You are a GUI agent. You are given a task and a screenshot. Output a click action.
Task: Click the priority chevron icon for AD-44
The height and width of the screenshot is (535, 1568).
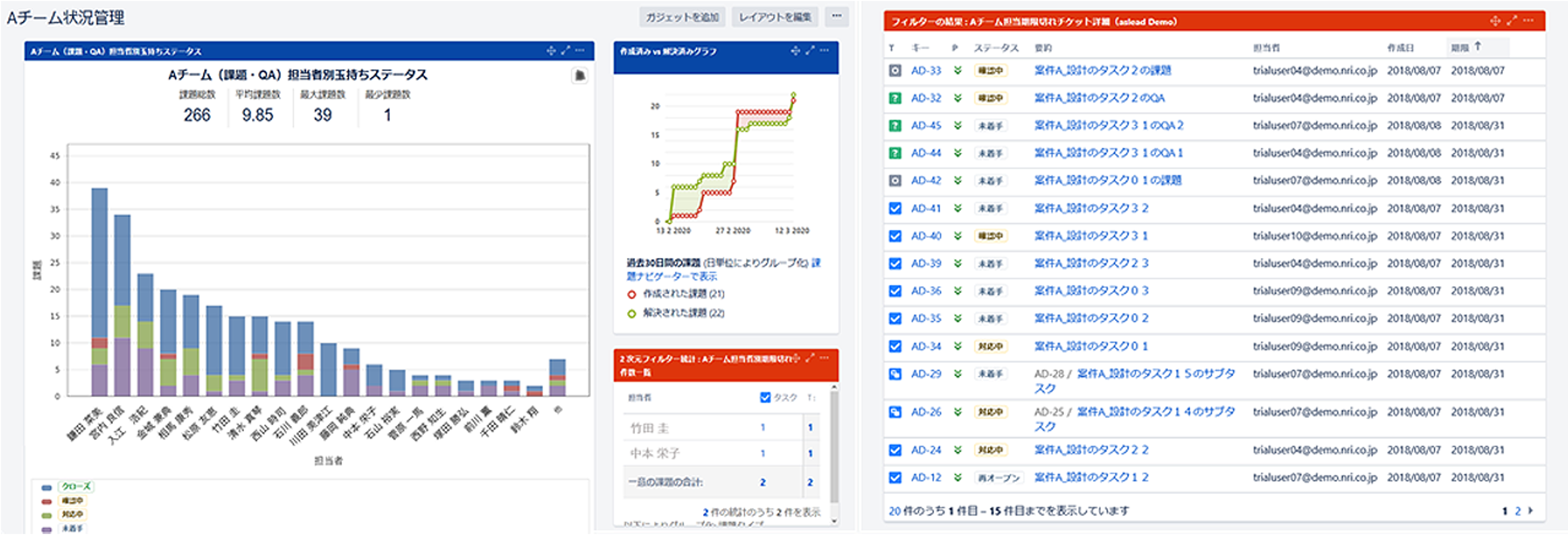tap(958, 153)
